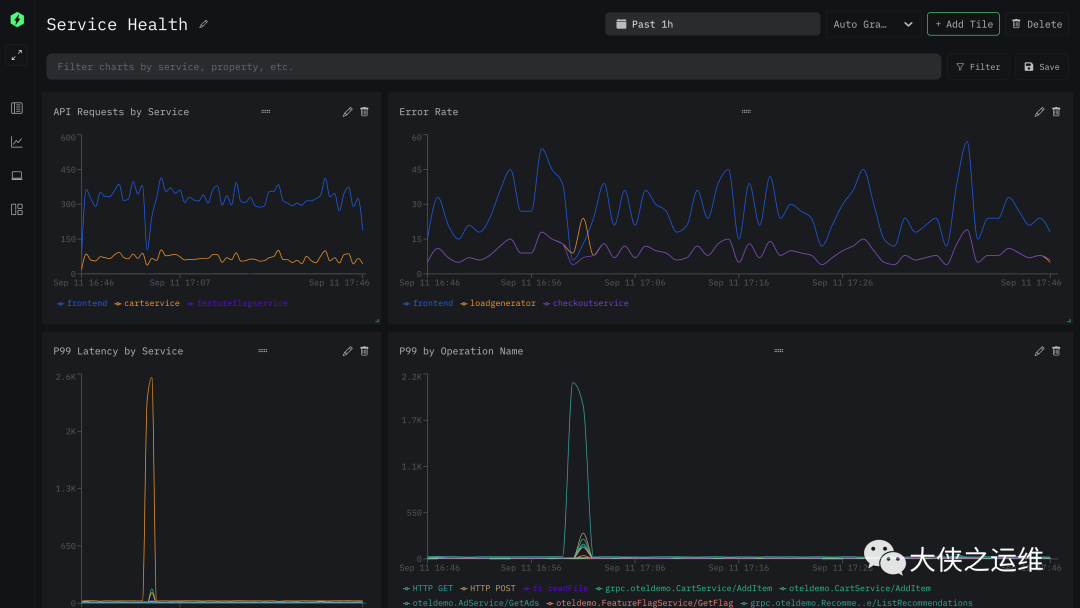Delete the Error Rate tile
The height and width of the screenshot is (608, 1080).
[x=1056, y=112]
